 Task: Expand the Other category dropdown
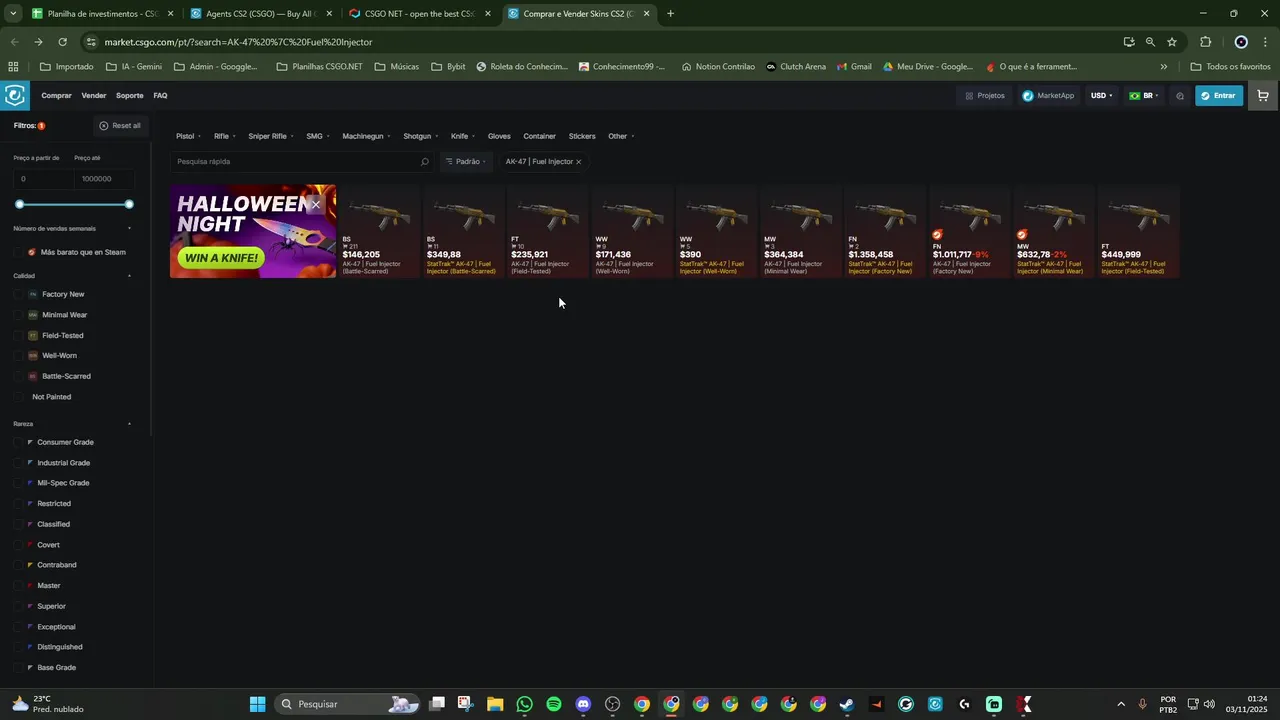pos(621,136)
